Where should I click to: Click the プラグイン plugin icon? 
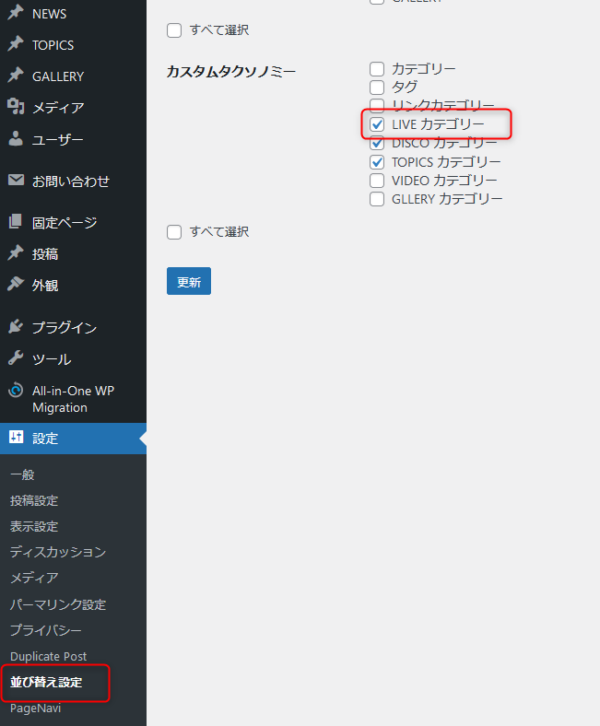[15, 327]
